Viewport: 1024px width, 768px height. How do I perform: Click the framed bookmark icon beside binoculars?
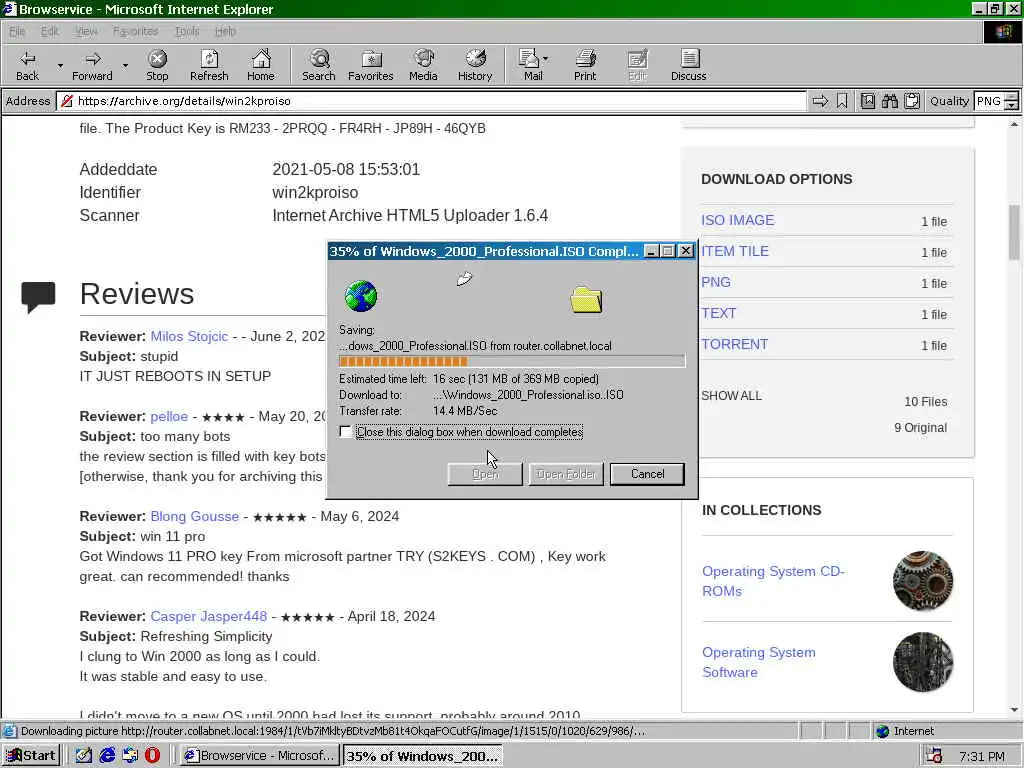tap(868, 101)
